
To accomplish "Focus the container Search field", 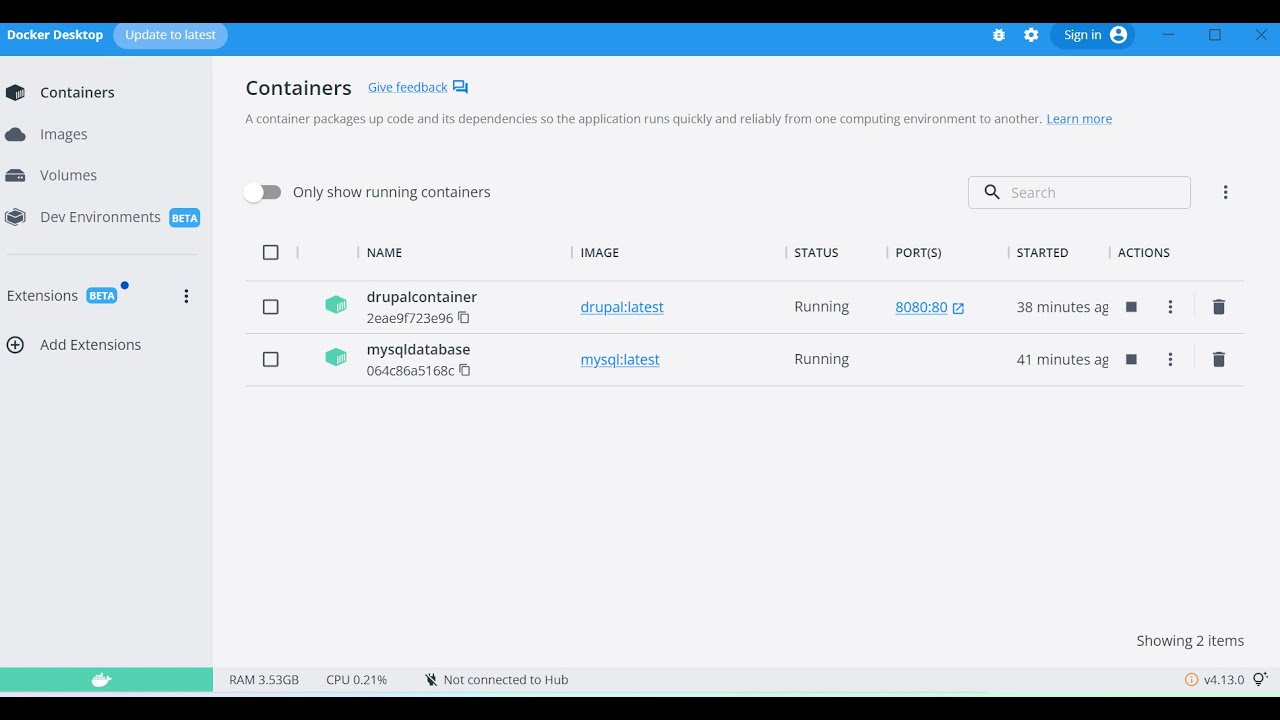I will (x=1079, y=192).
